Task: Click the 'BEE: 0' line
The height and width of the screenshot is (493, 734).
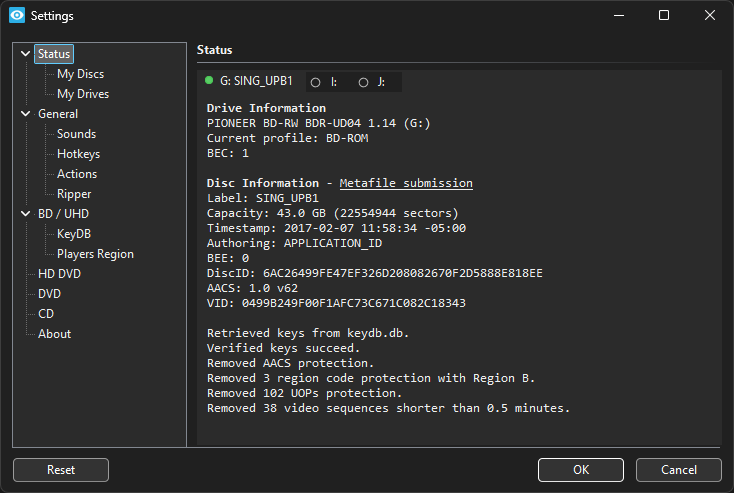Action: [228, 258]
